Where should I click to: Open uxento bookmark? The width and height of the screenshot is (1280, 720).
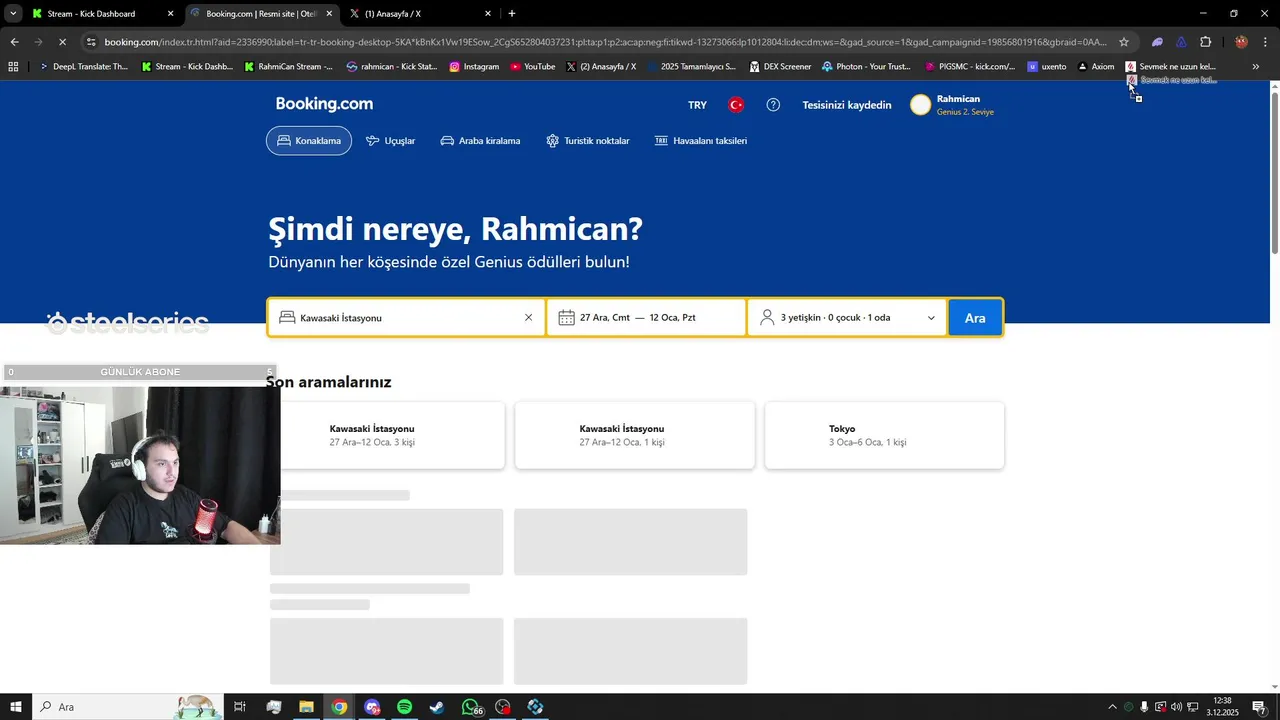[1047, 67]
